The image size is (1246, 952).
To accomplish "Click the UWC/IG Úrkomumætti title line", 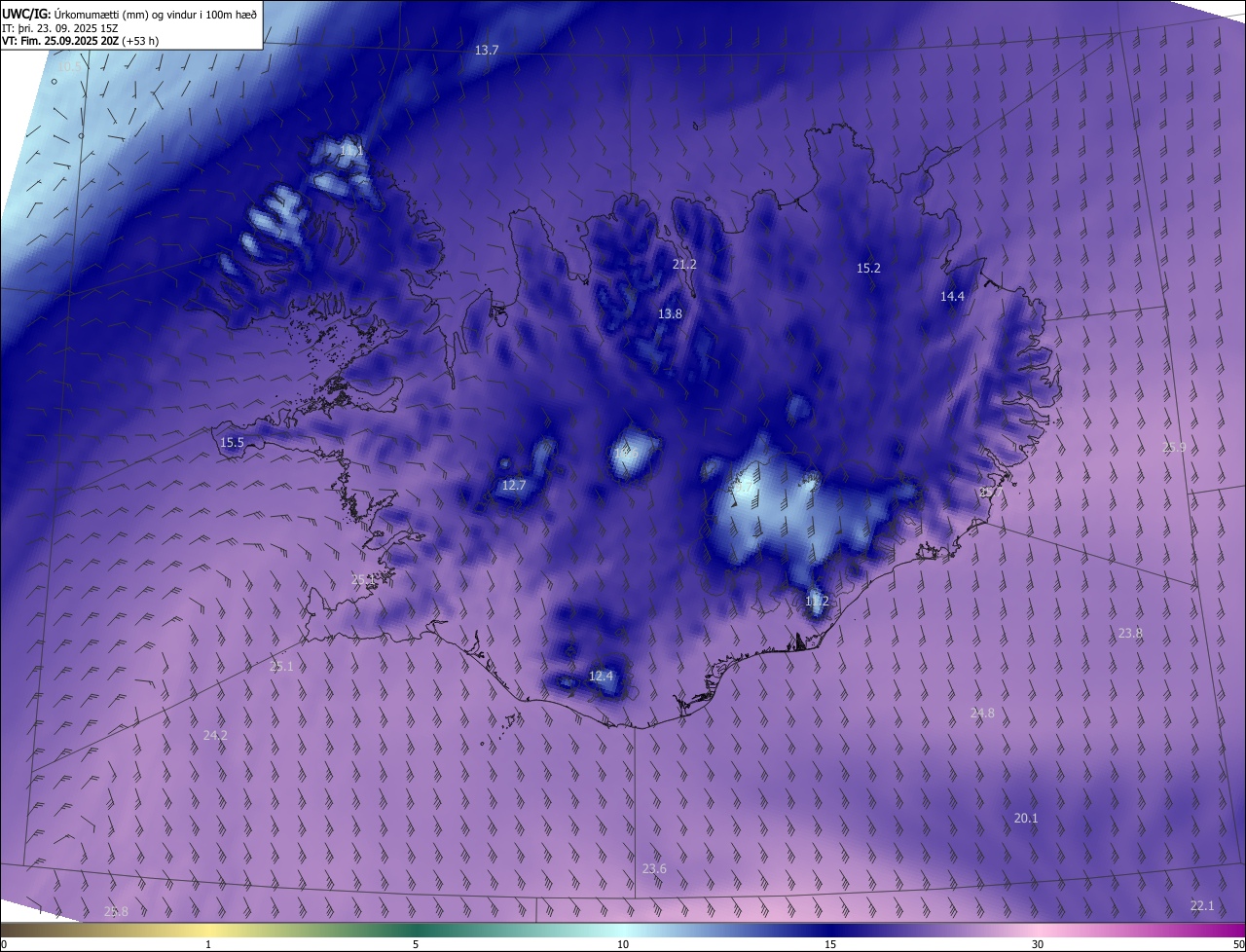I will [129, 13].
